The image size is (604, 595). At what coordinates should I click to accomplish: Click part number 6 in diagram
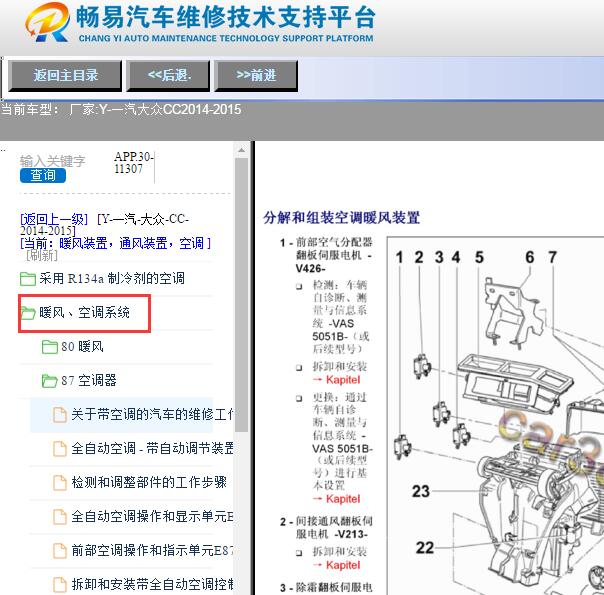pos(530,257)
